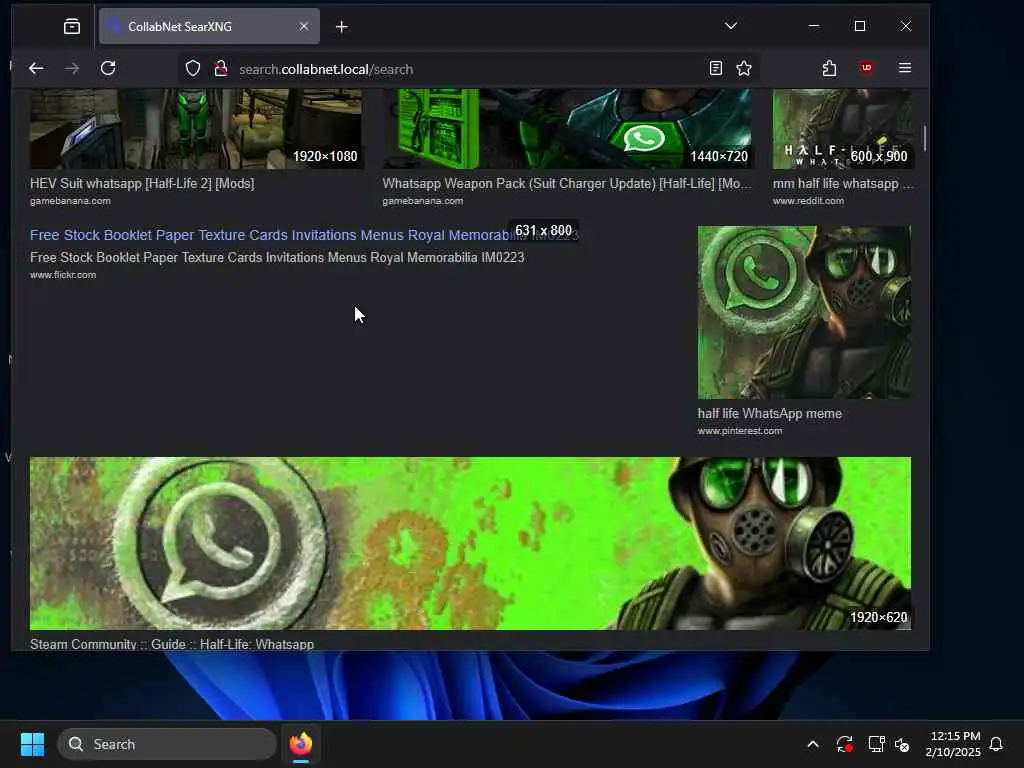Viewport: 1024px width, 768px height.
Task: Open the mm half life whatsapp thumbnail
Action: pos(843,129)
